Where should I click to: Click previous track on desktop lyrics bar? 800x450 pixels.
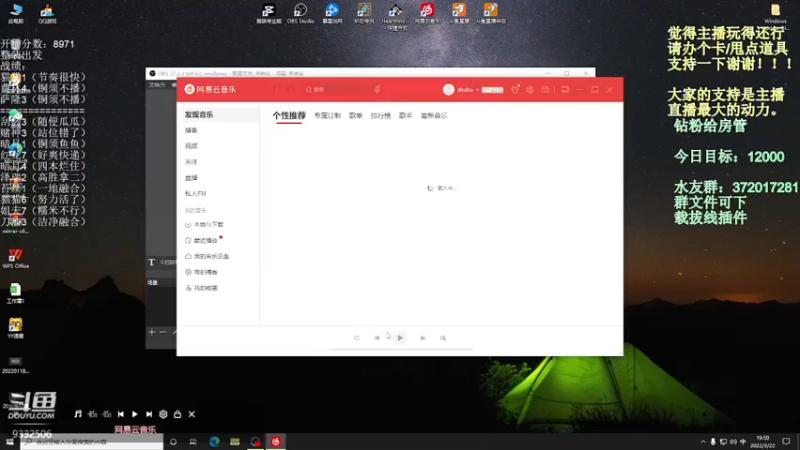point(121,414)
